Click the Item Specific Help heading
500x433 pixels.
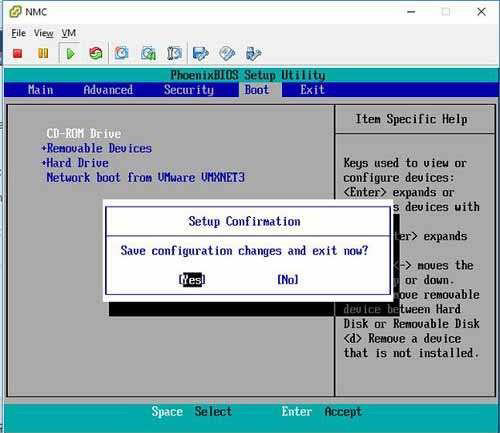pos(411,119)
